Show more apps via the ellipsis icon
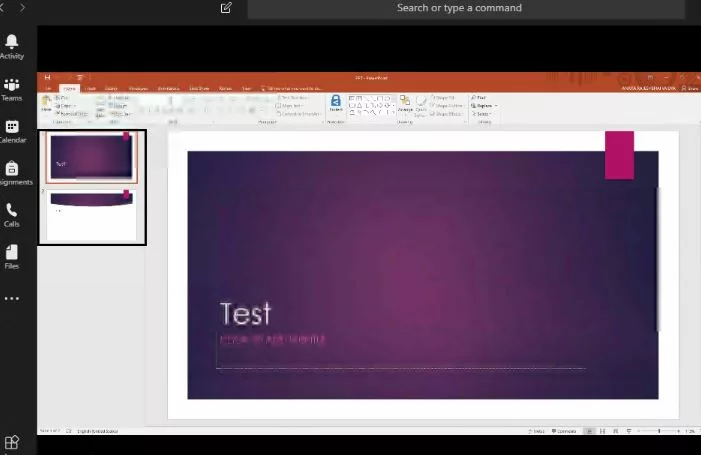Screen dimensions: 701x455 [12, 299]
